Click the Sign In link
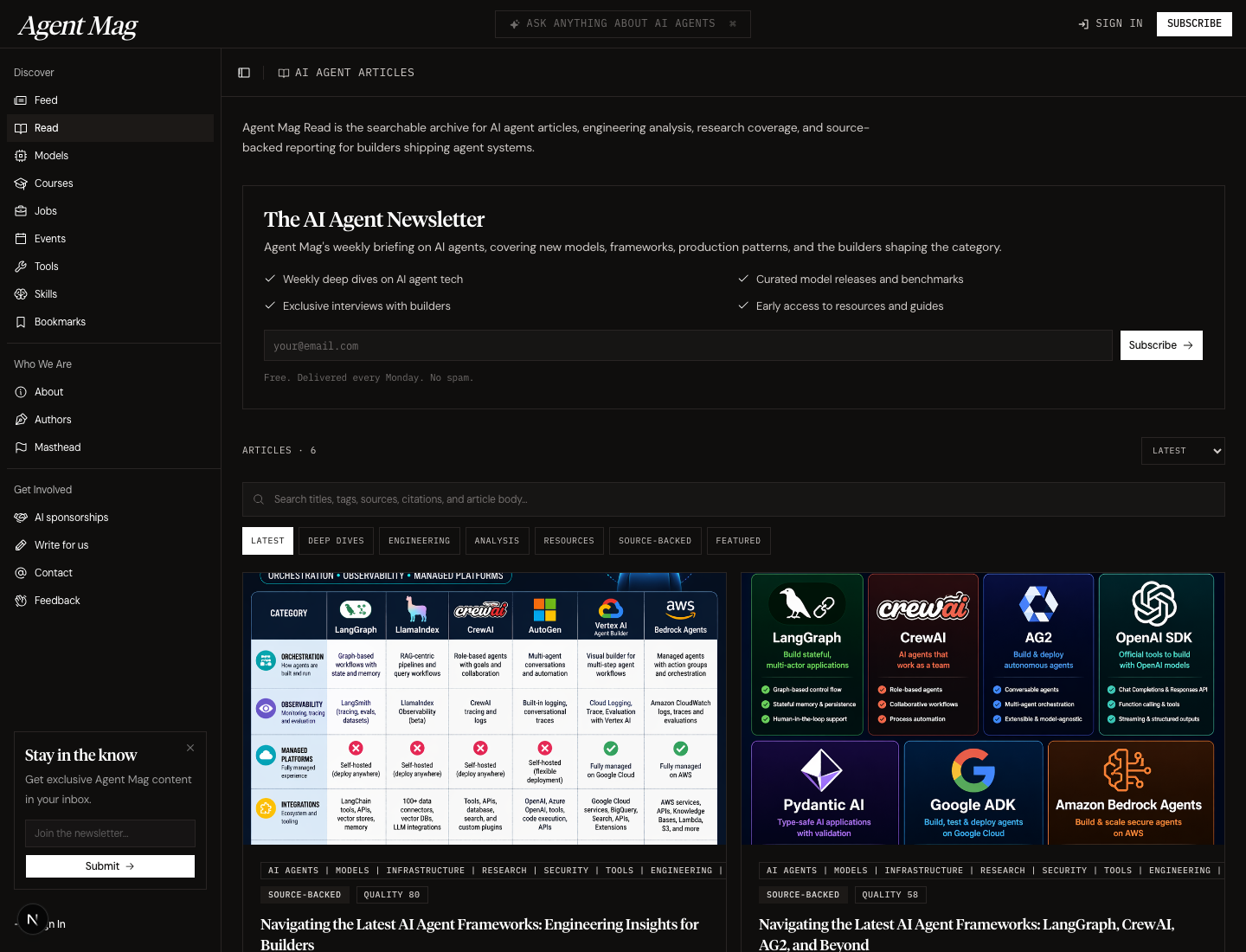 pyautogui.click(x=1110, y=23)
